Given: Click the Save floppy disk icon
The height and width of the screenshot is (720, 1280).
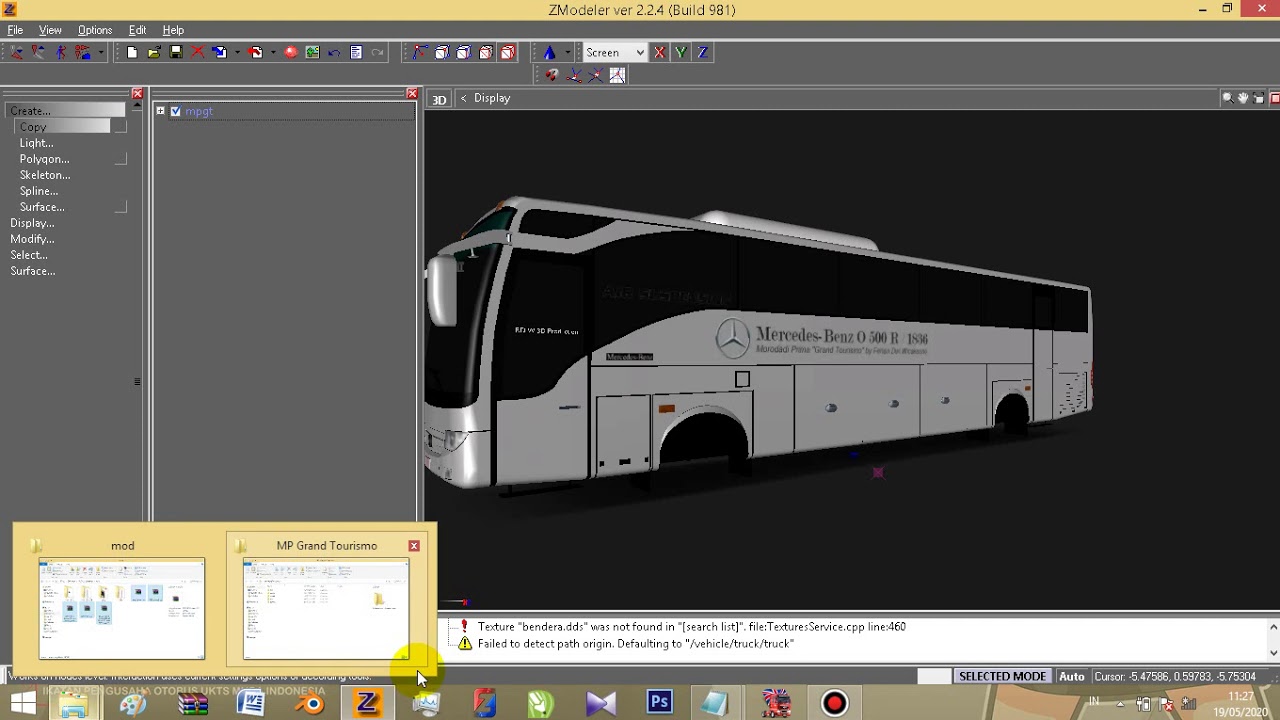Looking at the screenshot, I should (176, 52).
